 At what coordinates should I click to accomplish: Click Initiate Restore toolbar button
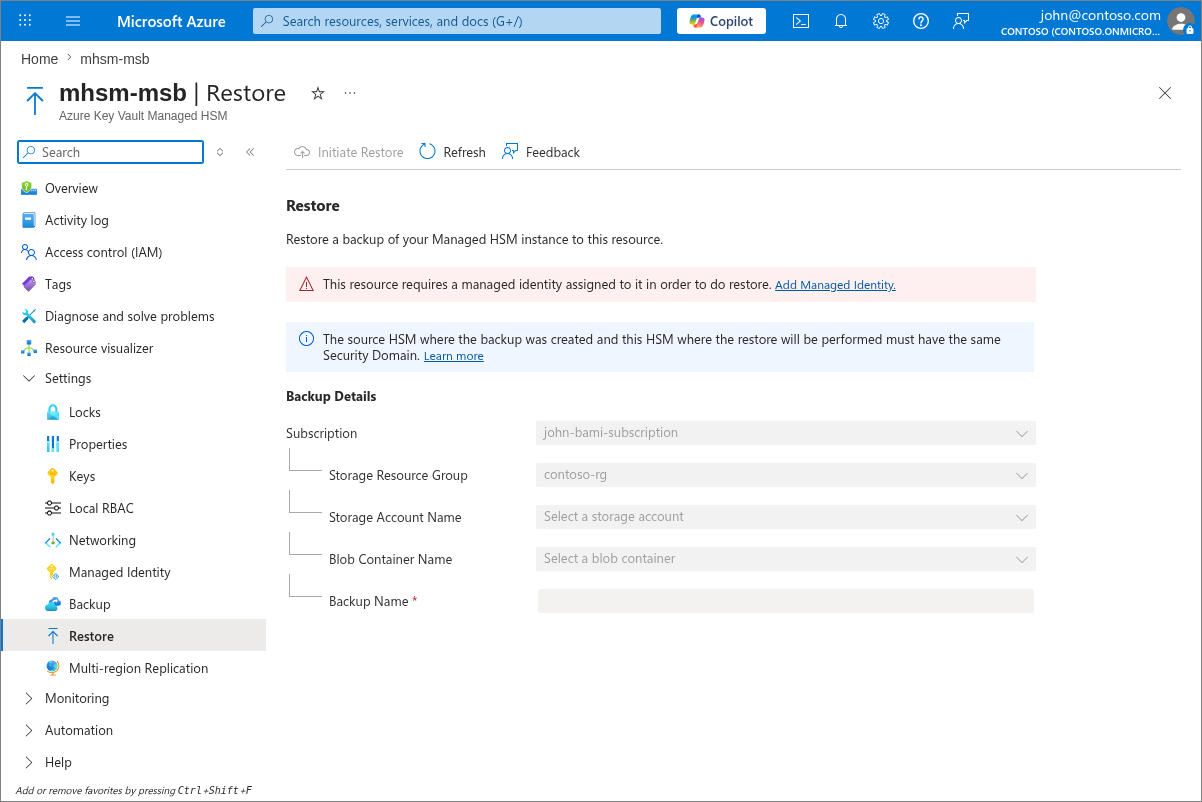click(349, 152)
